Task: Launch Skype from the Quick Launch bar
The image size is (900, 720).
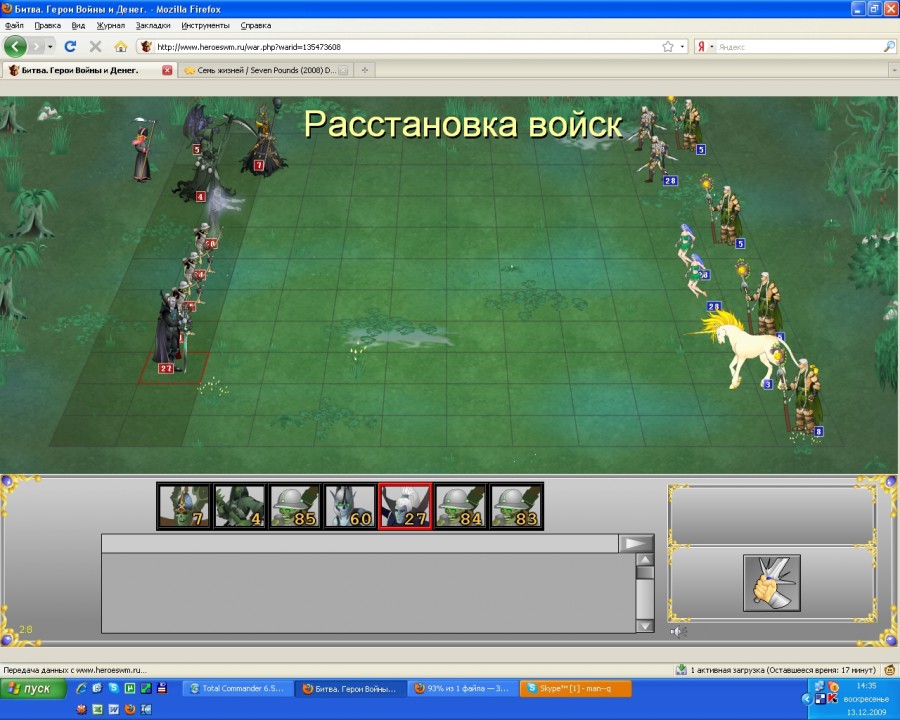Action: coord(114,688)
